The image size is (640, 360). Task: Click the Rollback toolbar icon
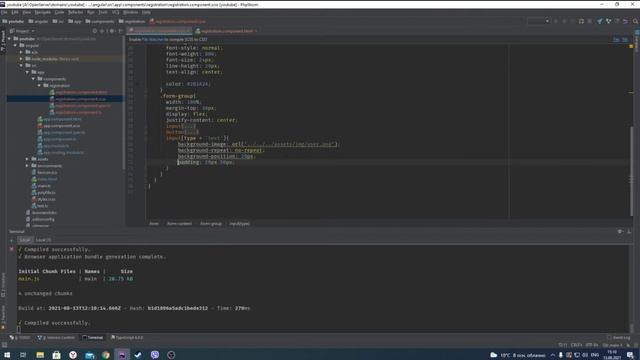coord(625,21)
